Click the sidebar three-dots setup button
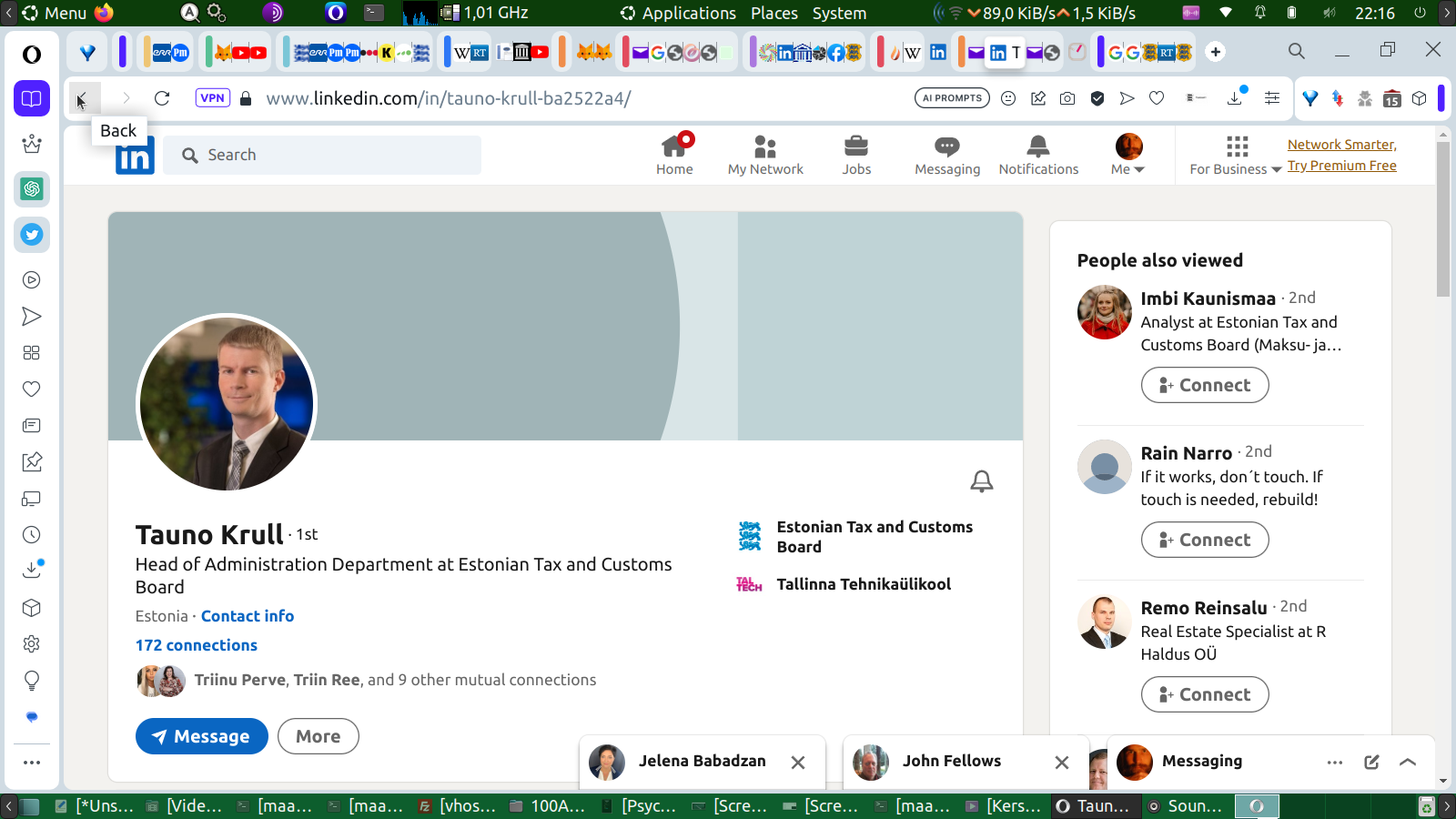 [x=32, y=763]
